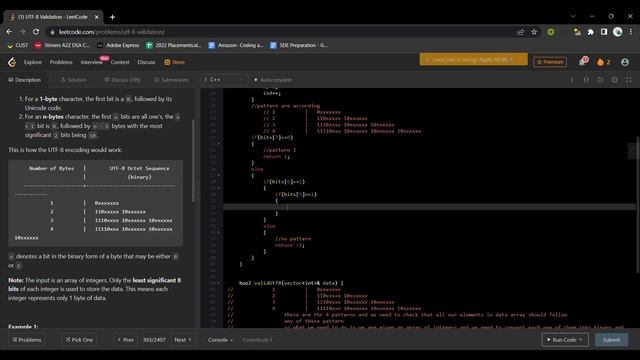This screenshot has width=640, height=360.
Task: Go back in browser
Action: [9, 32]
